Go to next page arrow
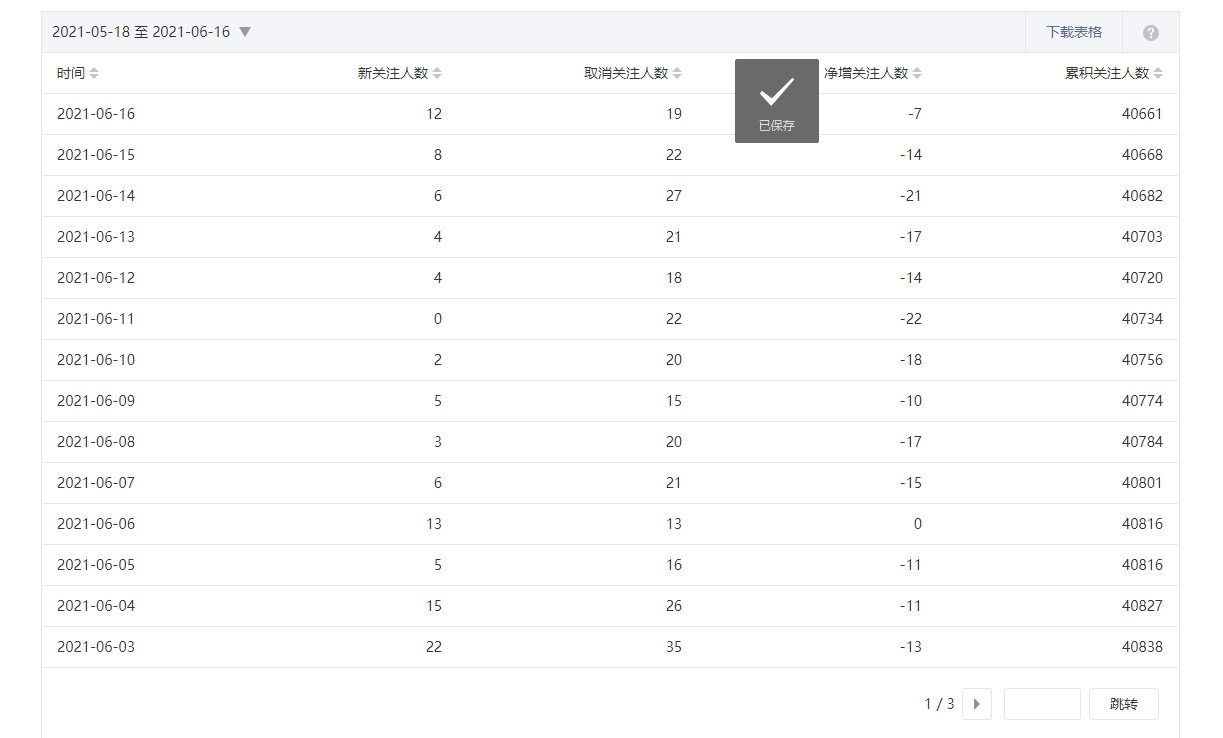The height and width of the screenshot is (738, 1223). pyautogui.click(x=976, y=704)
